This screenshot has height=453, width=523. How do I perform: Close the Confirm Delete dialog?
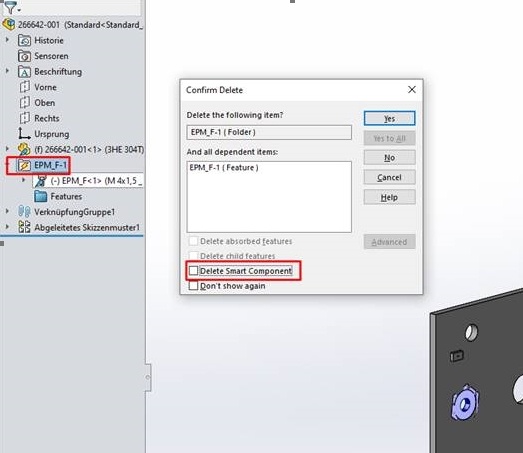coord(412,89)
